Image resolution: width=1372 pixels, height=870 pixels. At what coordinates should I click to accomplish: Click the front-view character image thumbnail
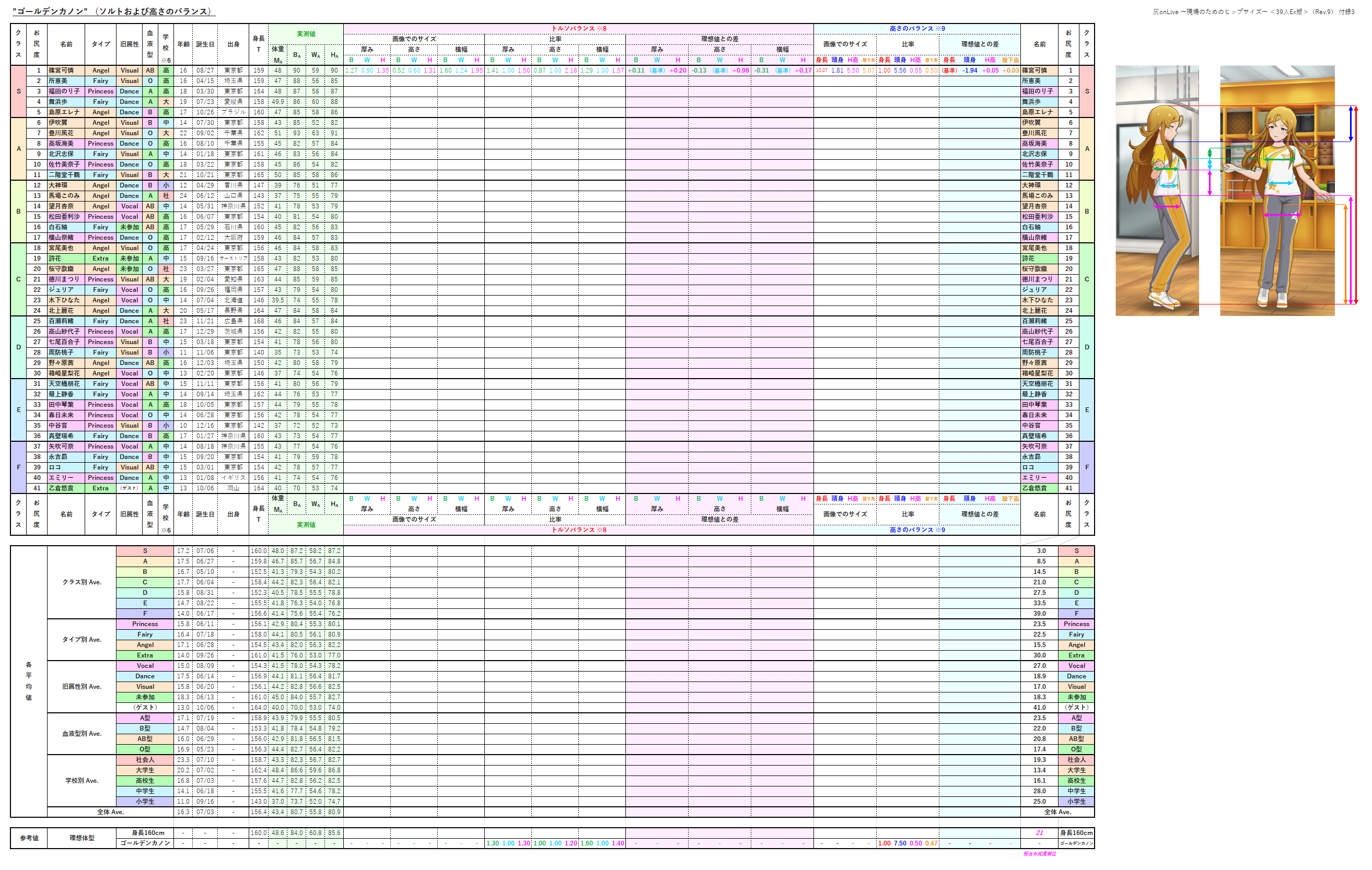click(1277, 191)
